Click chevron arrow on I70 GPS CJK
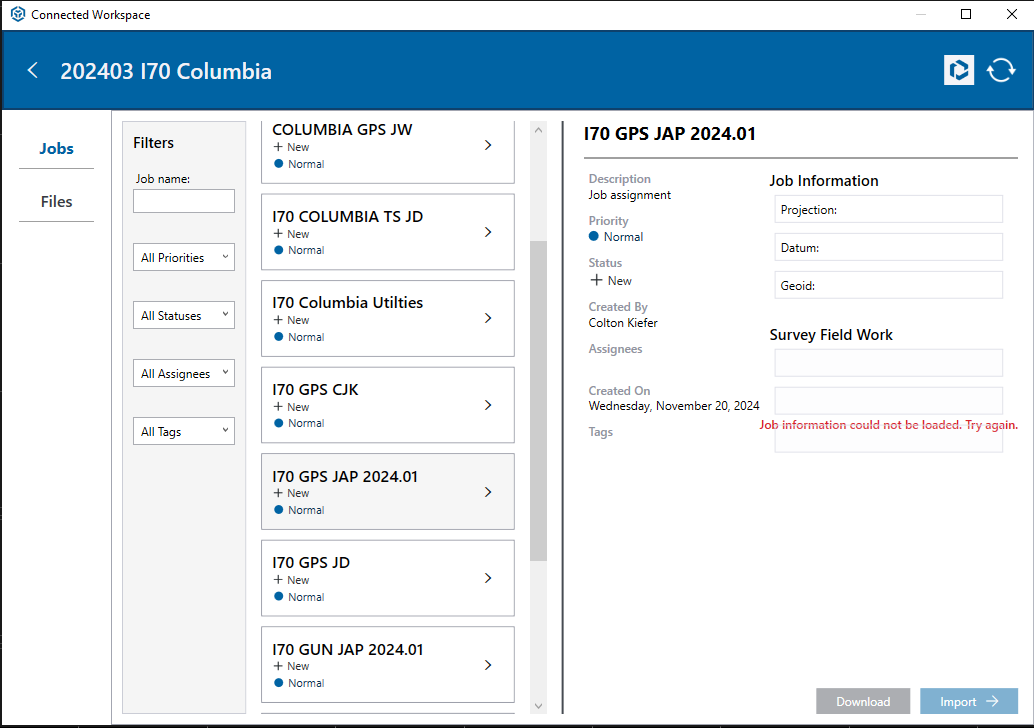This screenshot has height=728, width=1034. pyautogui.click(x=488, y=405)
